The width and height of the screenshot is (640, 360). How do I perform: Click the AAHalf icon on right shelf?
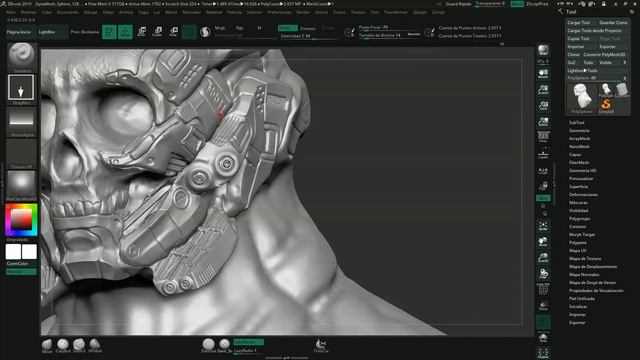coord(543,122)
